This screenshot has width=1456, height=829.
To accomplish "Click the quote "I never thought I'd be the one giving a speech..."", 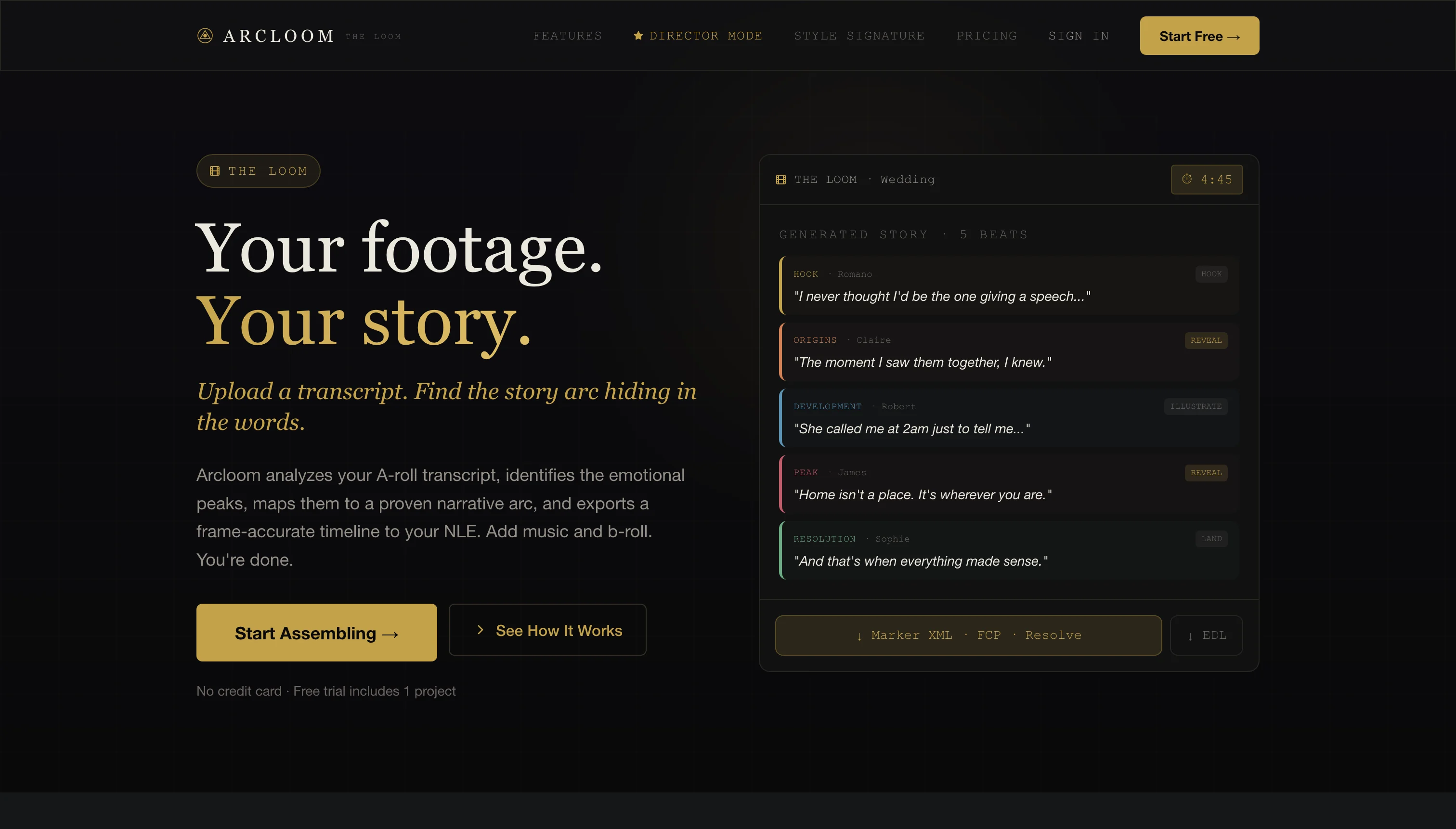I will click(x=942, y=296).
